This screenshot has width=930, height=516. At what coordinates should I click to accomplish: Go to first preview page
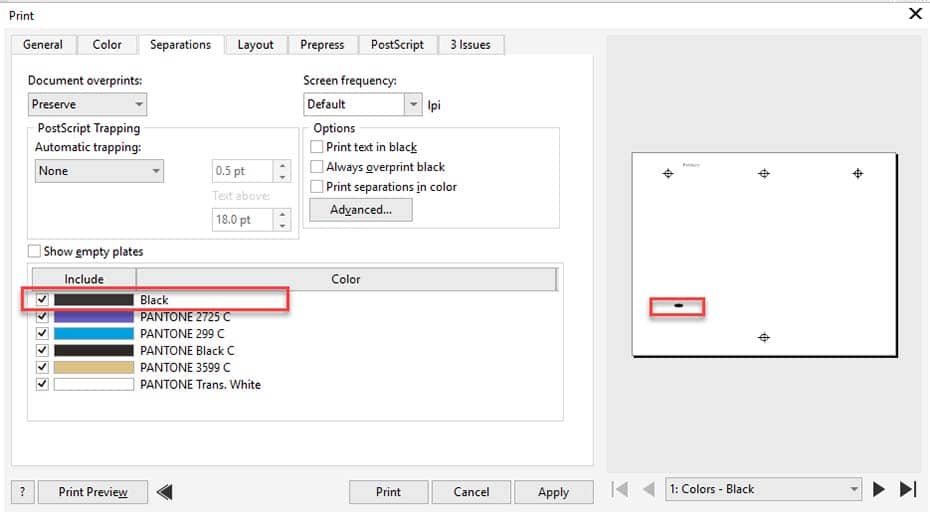click(620, 489)
